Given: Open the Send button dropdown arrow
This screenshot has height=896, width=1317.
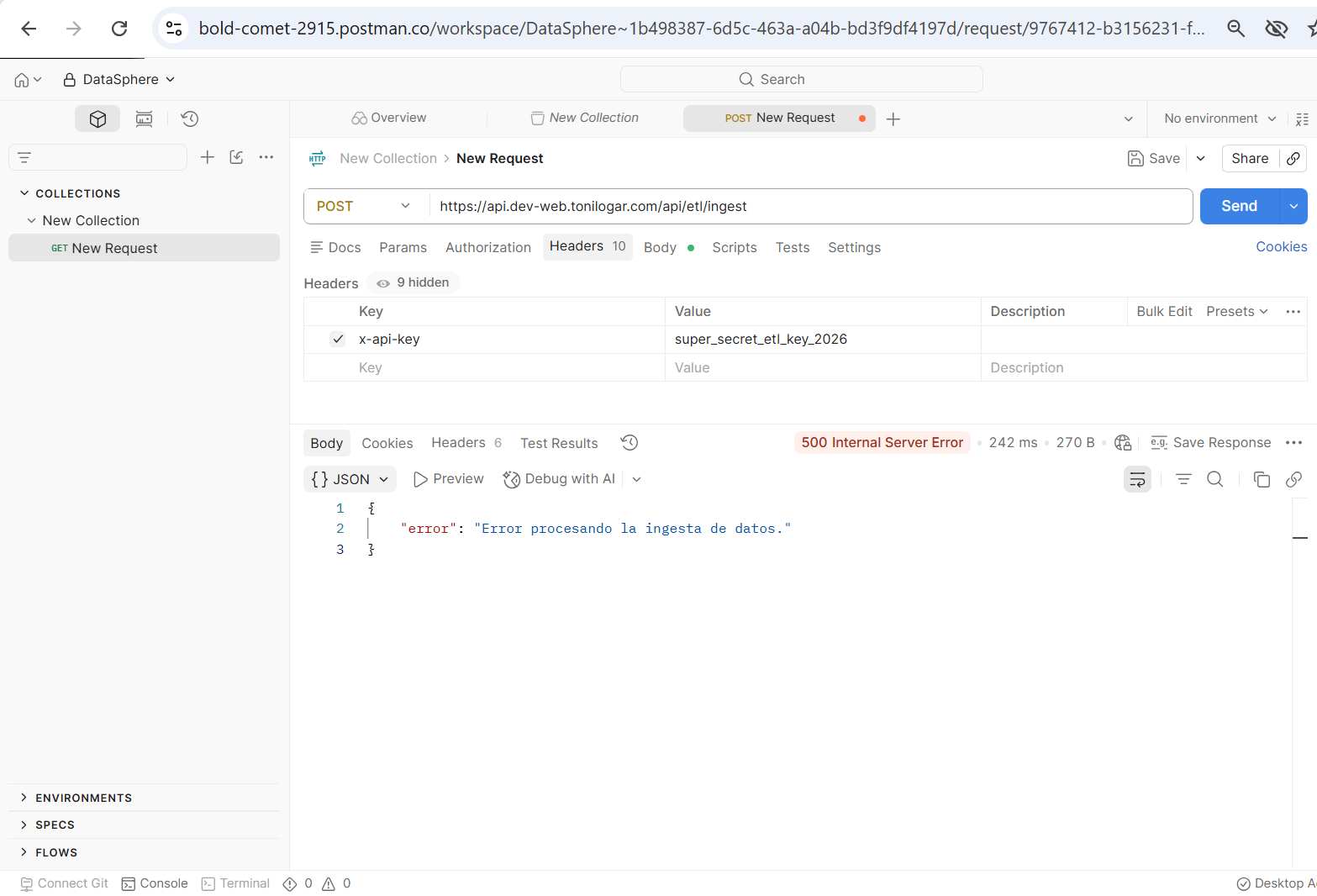Looking at the screenshot, I should [1293, 207].
